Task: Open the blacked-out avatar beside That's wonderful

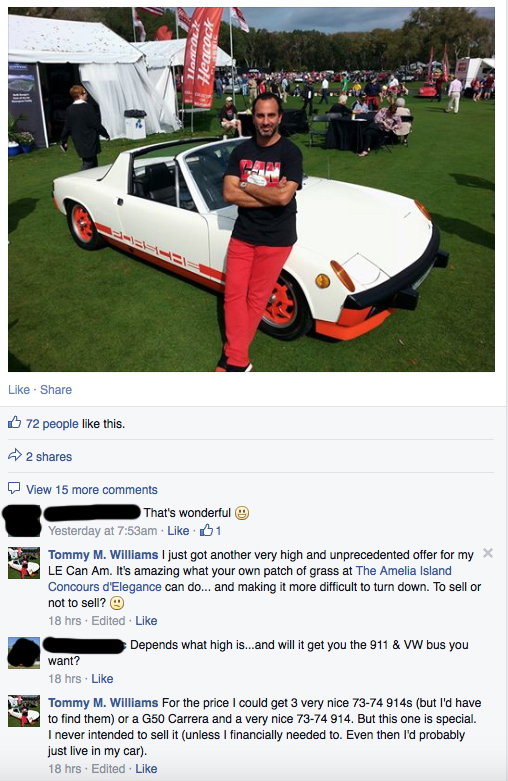Action: [x=21, y=521]
